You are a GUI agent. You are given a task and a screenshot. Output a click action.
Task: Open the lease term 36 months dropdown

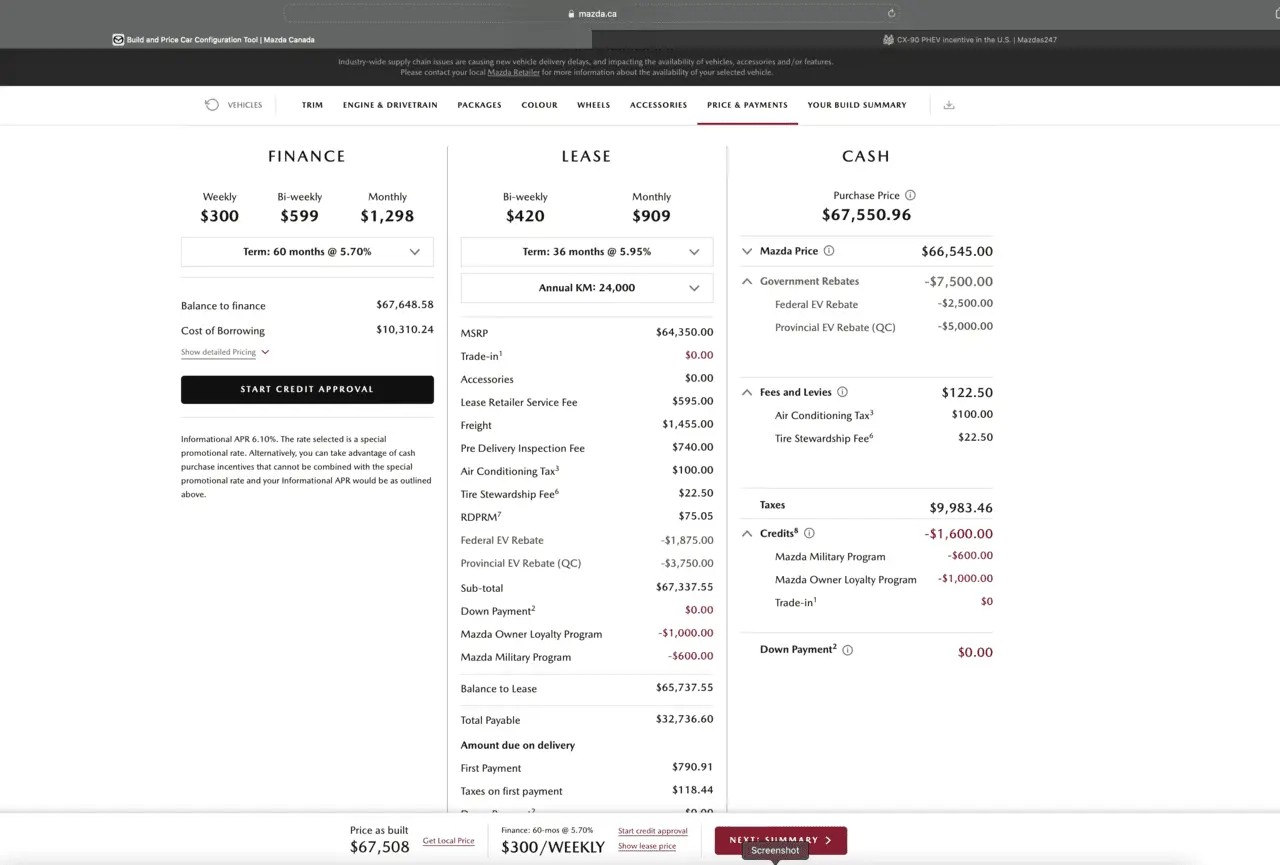pos(587,252)
